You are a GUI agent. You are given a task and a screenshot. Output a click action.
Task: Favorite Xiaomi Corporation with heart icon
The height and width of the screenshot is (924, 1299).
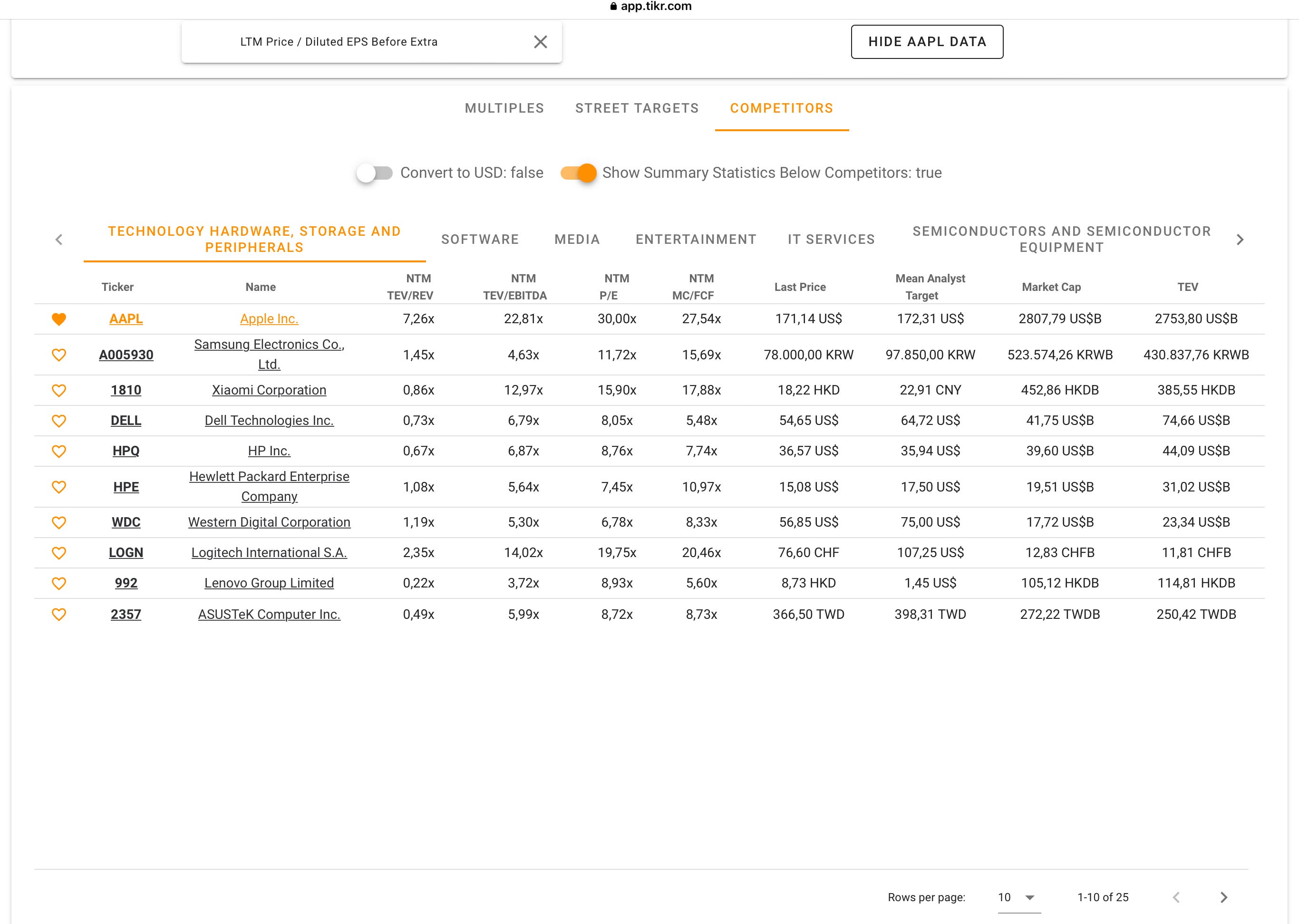tap(58, 390)
